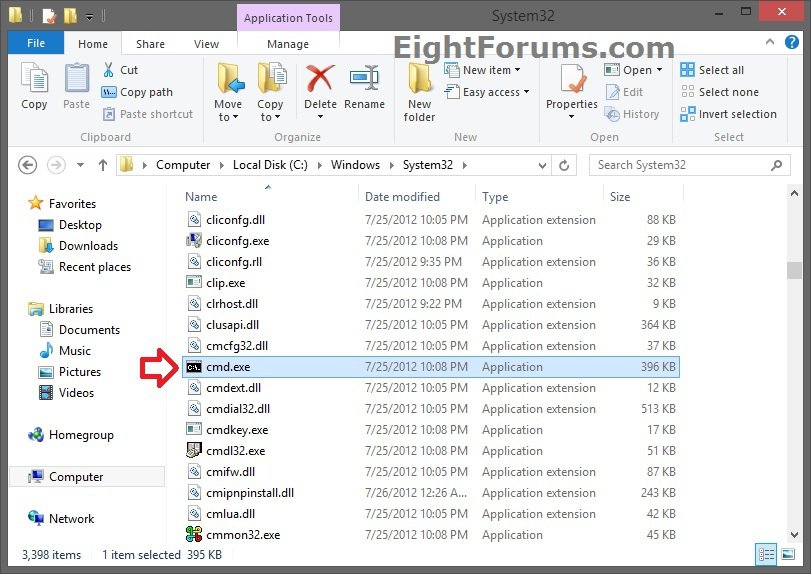Open Properties from the ribbon
This screenshot has width=811, height=574.
(572, 88)
